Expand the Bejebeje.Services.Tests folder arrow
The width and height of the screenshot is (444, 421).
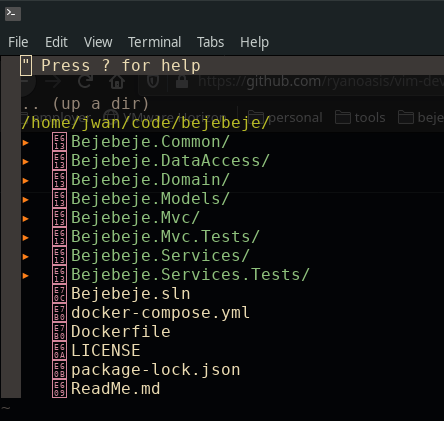[x=25, y=276]
